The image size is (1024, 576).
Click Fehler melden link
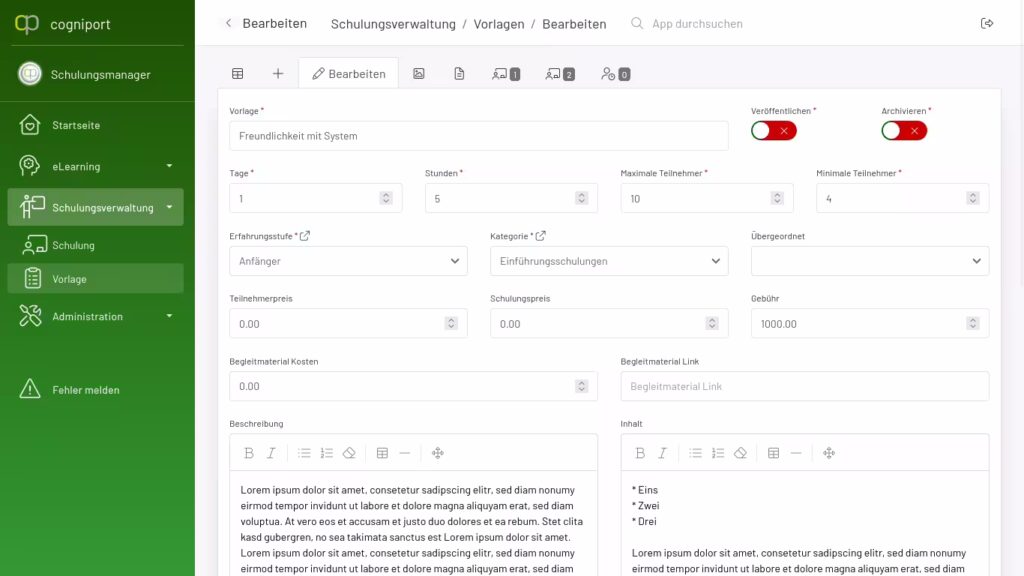(x=85, y=390)
